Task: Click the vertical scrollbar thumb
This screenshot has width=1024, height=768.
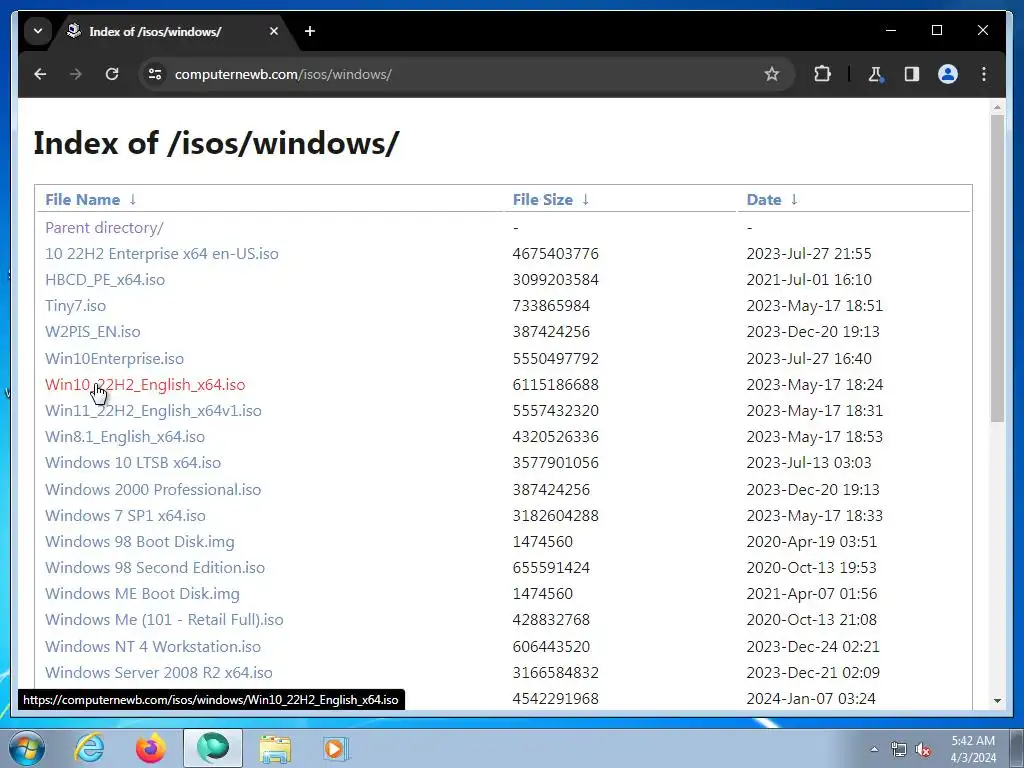Action: click(x=997, y=268)
